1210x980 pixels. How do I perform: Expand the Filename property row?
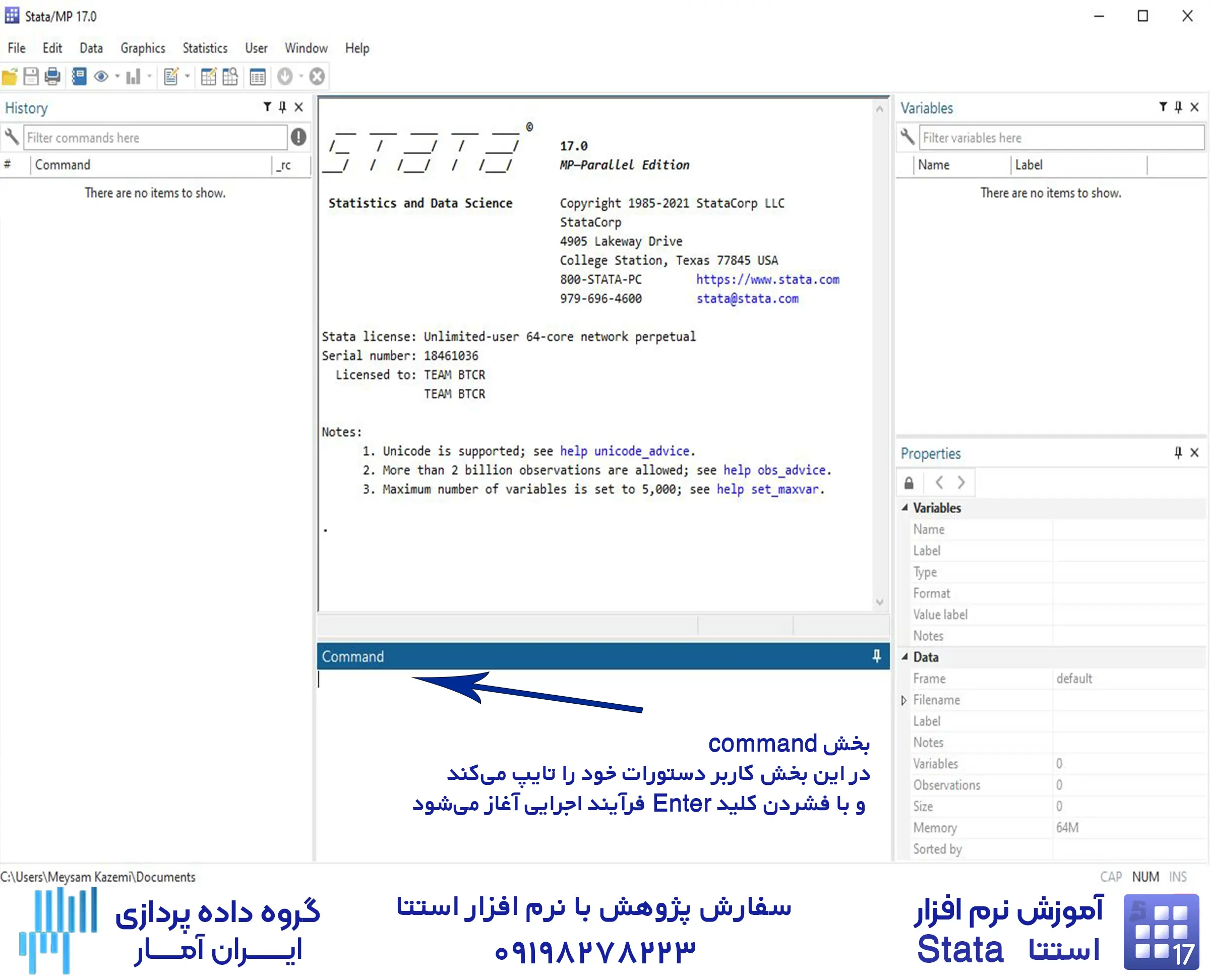click(904, 700)
